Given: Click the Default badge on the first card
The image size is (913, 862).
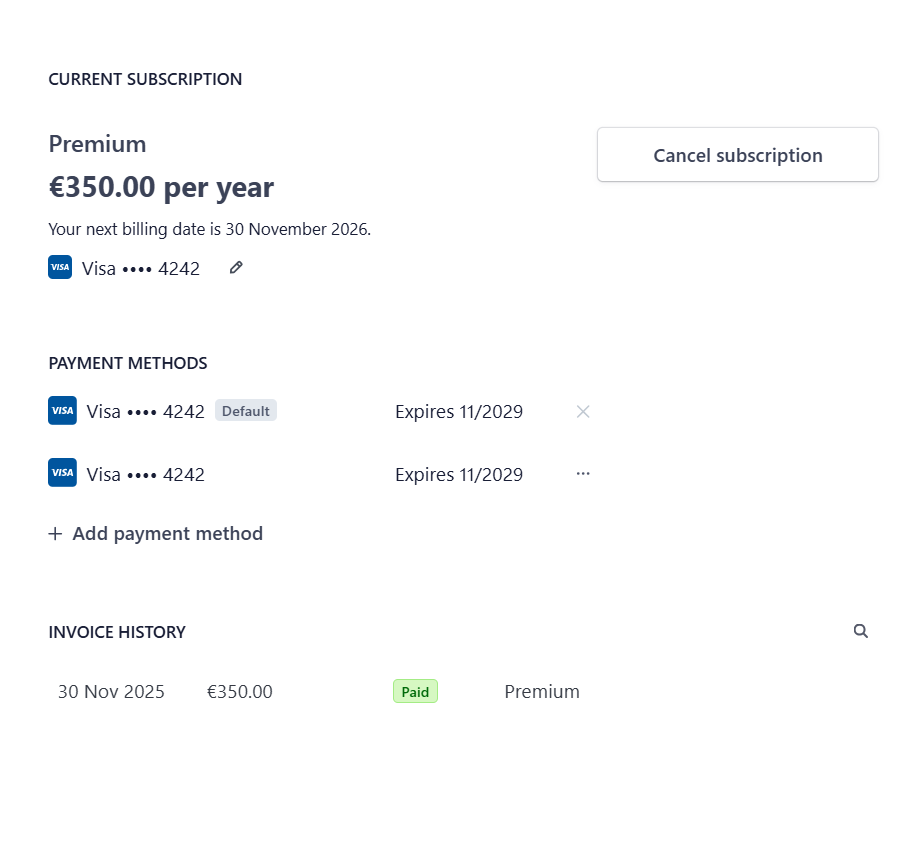Looking at the screenshot, I should [246, 411].
